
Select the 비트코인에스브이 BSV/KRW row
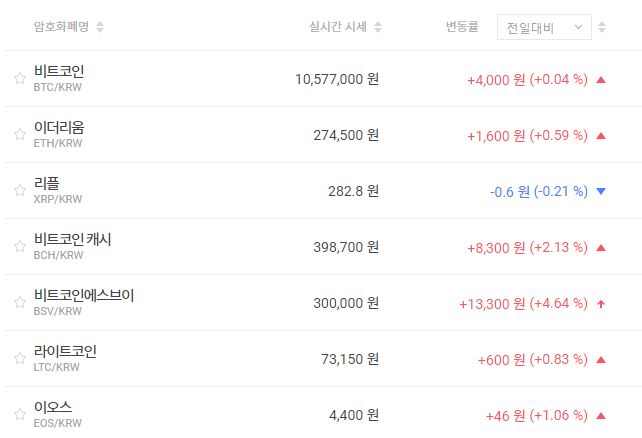[x=83, y=302]
